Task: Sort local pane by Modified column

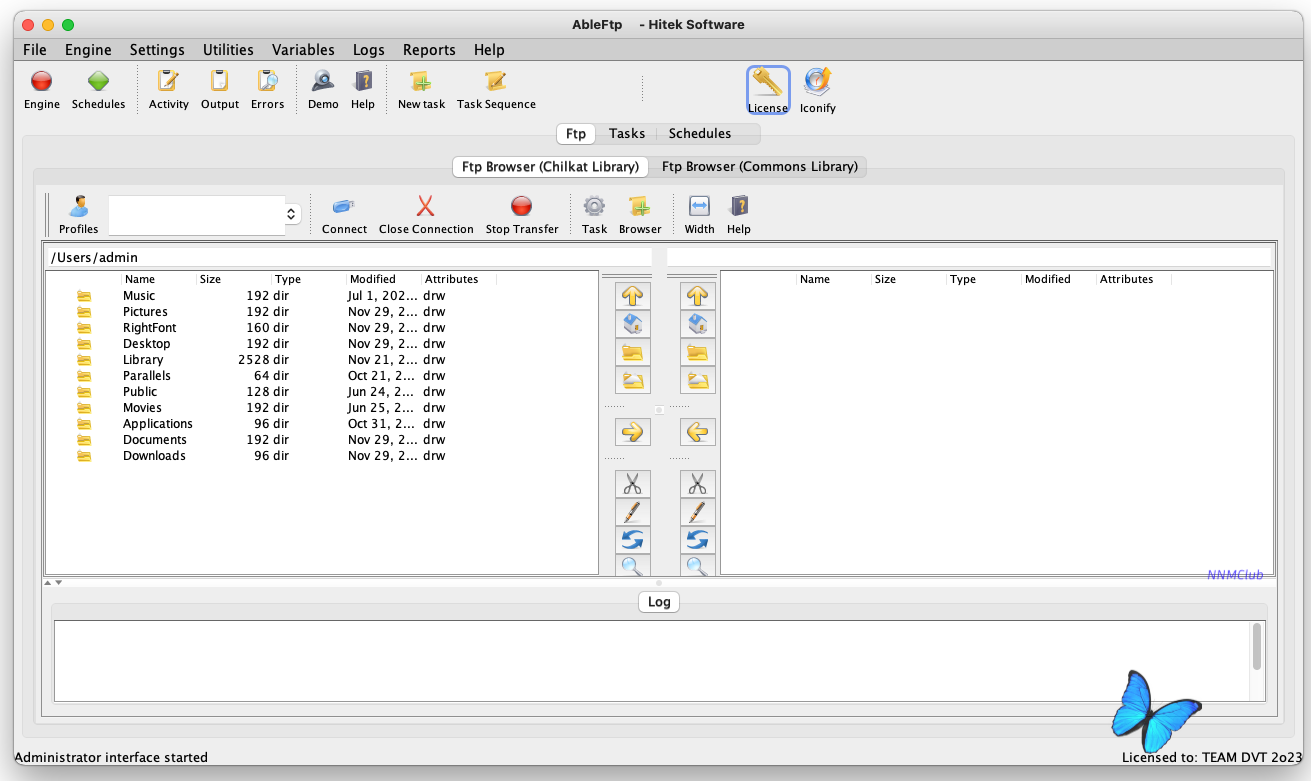Action: pos(384,279)
